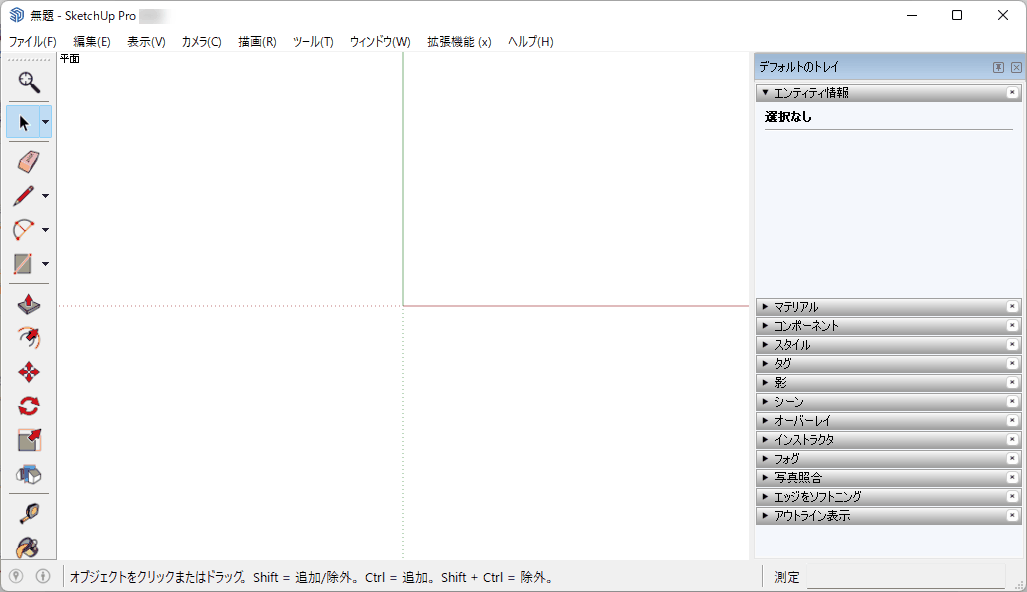Toggle auto-hide pin on default tray

point(998,67)
